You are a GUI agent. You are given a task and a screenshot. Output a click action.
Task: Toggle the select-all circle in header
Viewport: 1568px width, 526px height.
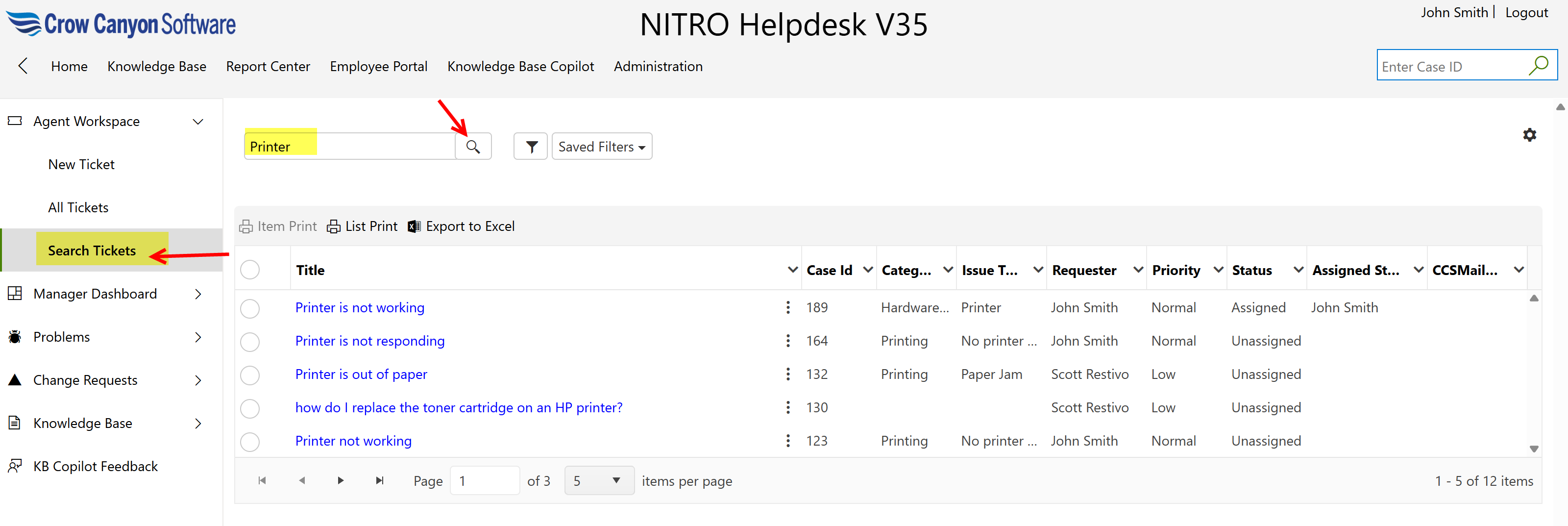tap(249, 270)
